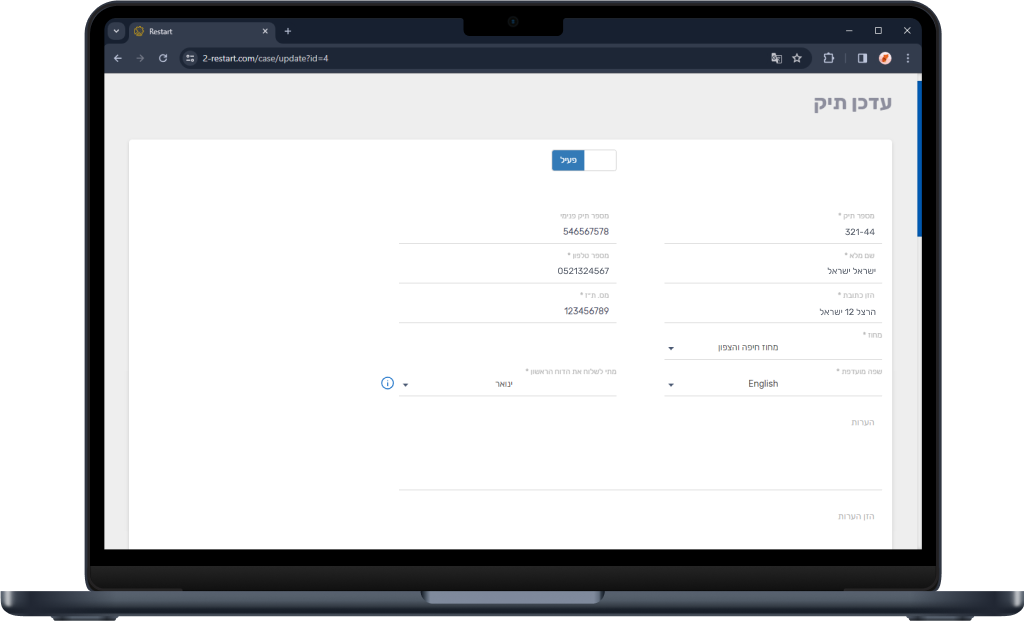Open site information icon in the address bar
The height and width of the screenshot is (621, 1024).
tap(190, 58)
